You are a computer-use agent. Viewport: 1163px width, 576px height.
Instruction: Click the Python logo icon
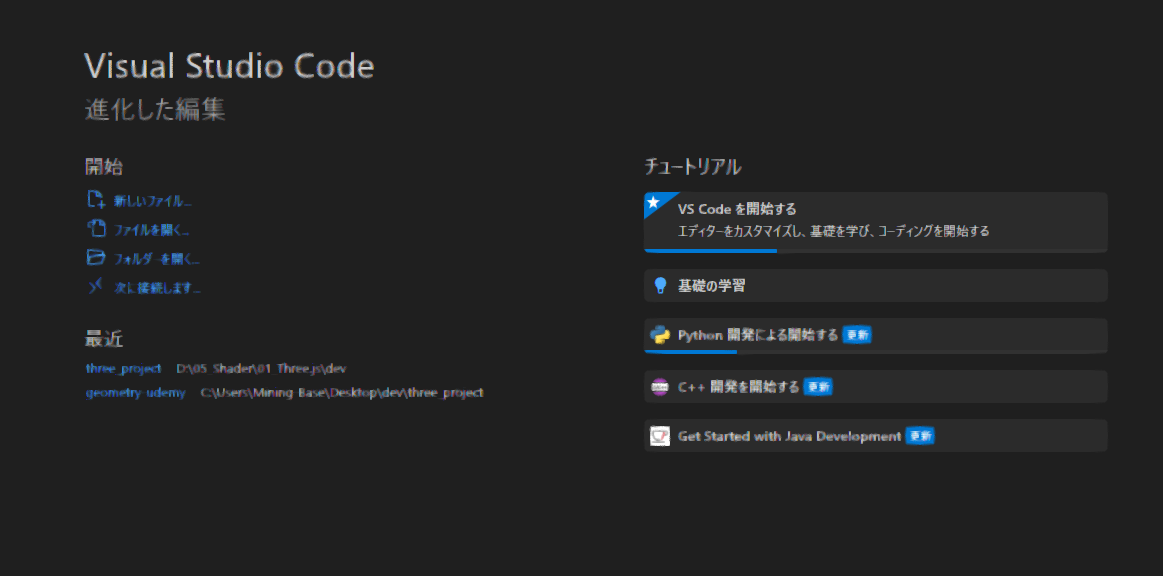point(660,335)
